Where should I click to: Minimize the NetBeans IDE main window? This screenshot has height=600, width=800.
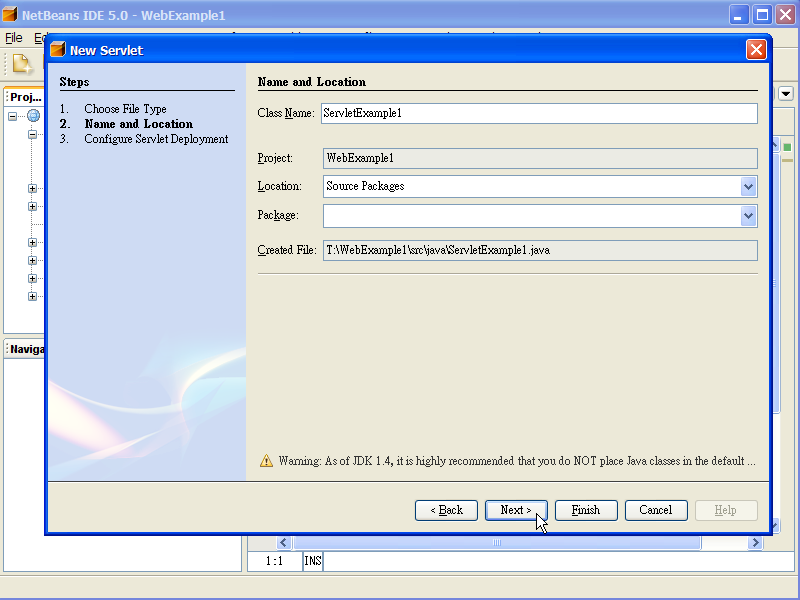739,15
